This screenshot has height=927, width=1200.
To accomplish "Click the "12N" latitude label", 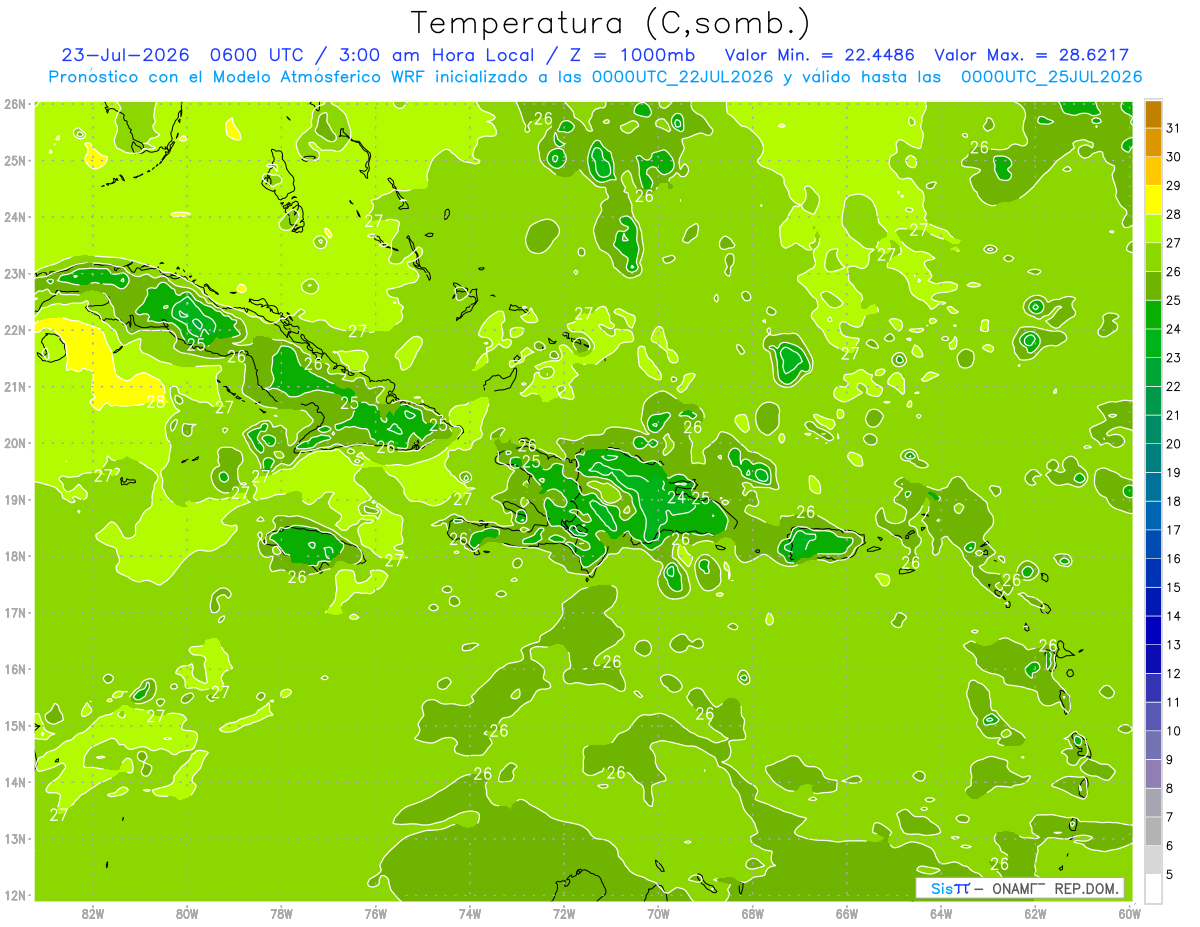I will tap(14, 895).
